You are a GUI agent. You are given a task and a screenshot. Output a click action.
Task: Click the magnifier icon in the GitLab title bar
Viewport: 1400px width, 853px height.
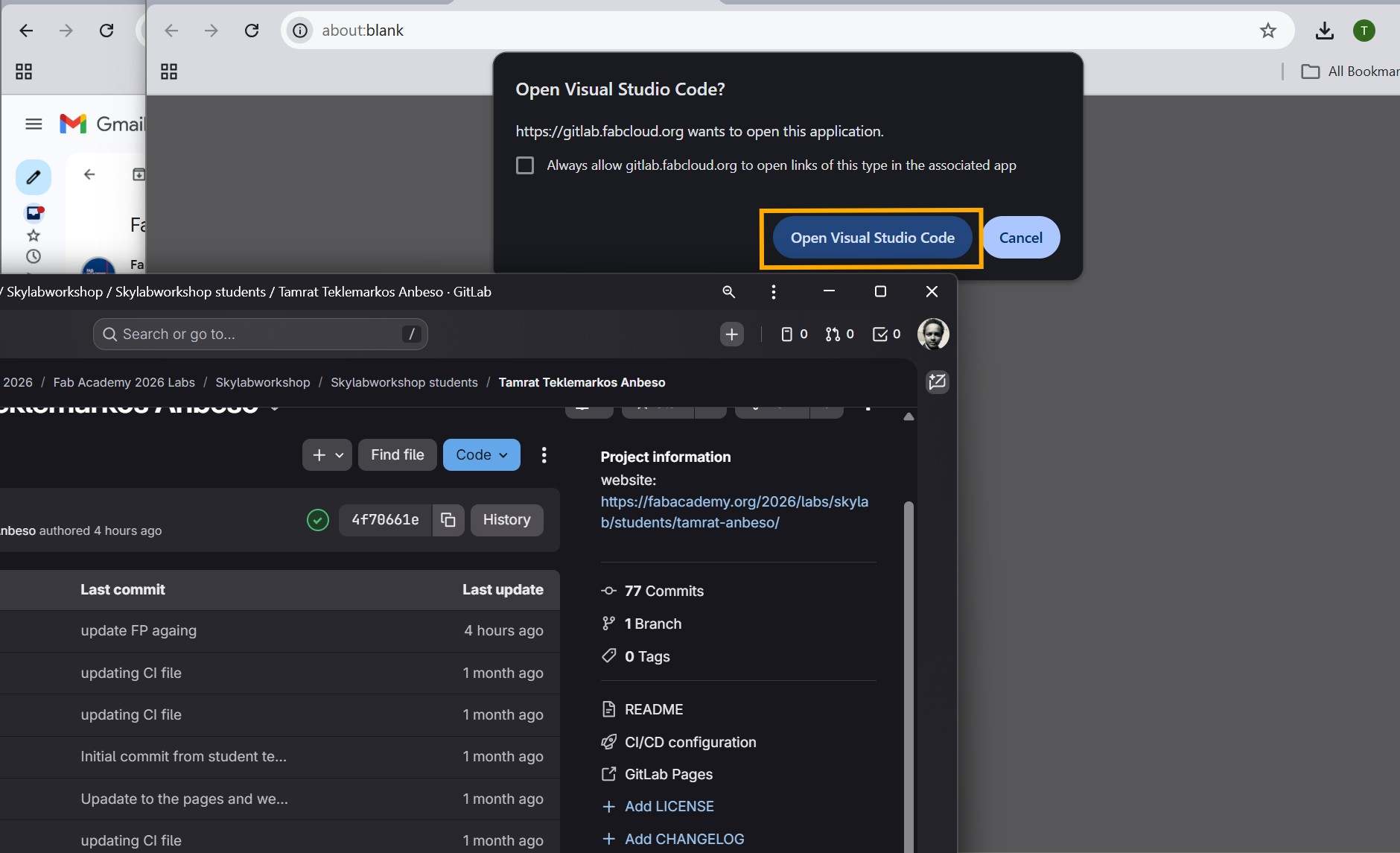(729, 292)
